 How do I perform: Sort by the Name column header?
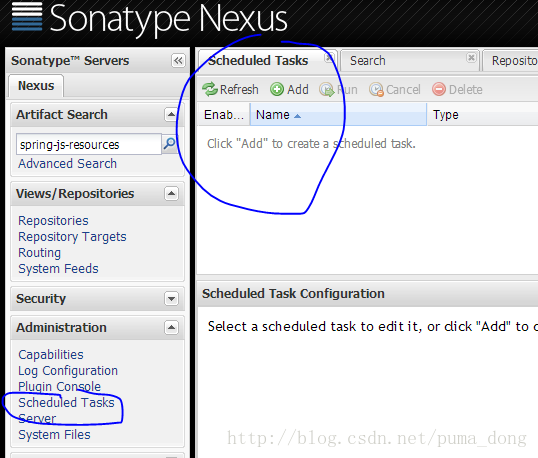[x=338, y=115]
